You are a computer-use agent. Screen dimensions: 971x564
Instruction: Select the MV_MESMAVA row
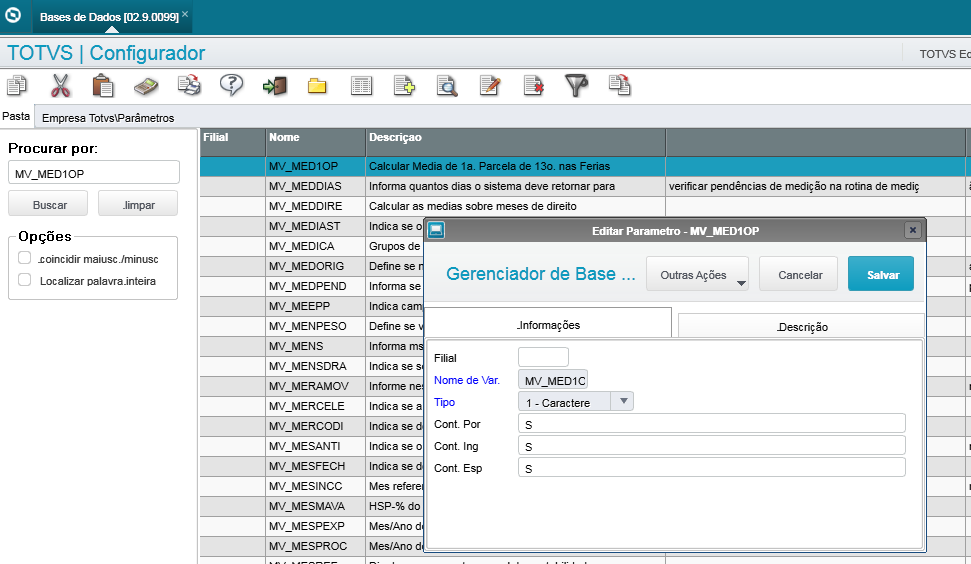click(x=312, y=506)
